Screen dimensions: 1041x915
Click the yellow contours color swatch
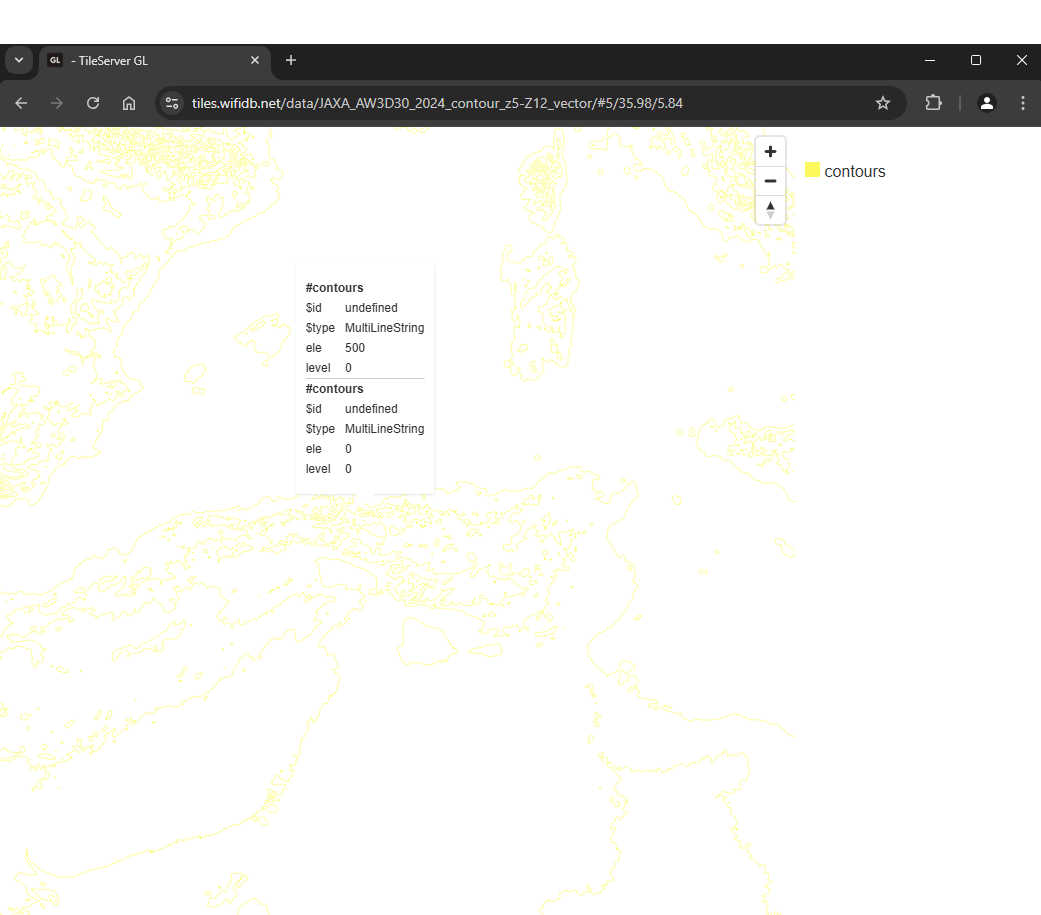point(812,170)
